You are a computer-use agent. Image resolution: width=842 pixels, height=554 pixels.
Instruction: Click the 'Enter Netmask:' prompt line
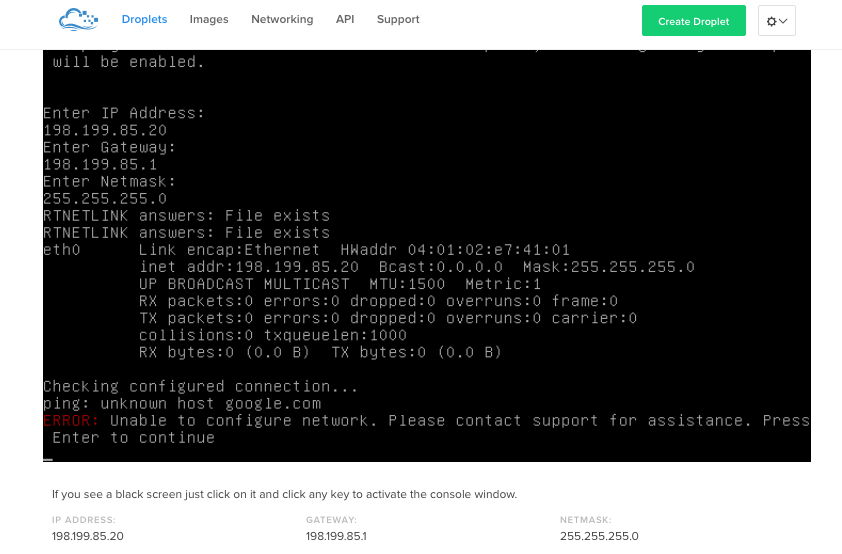[x=109, y=182]
